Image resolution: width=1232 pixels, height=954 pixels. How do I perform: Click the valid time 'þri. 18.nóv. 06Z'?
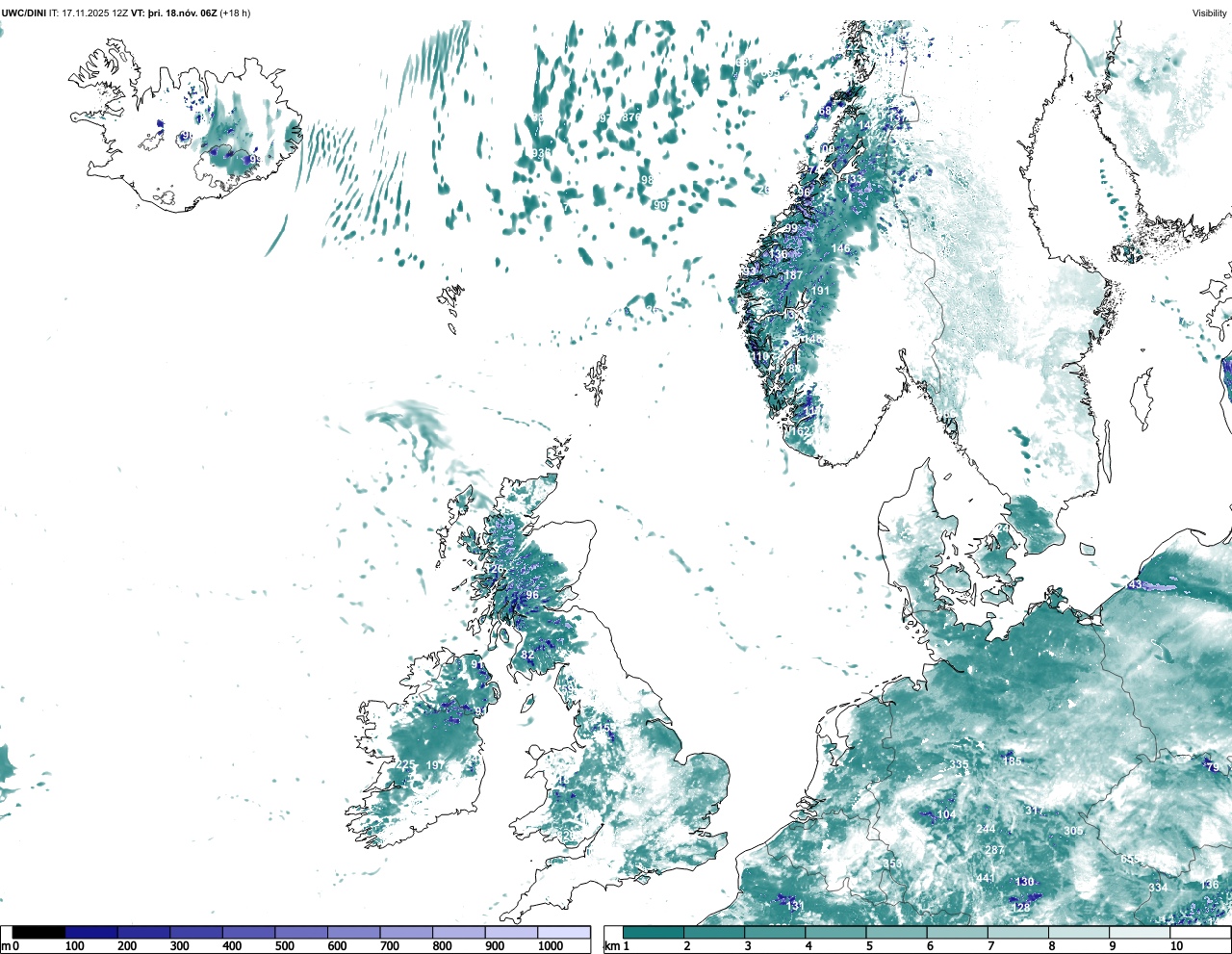coord(183,13)
